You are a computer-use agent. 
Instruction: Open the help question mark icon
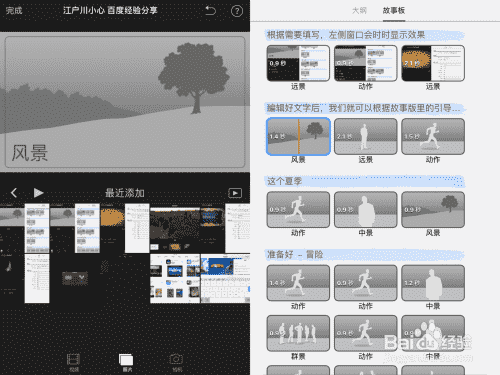click(x=237, y=11)
